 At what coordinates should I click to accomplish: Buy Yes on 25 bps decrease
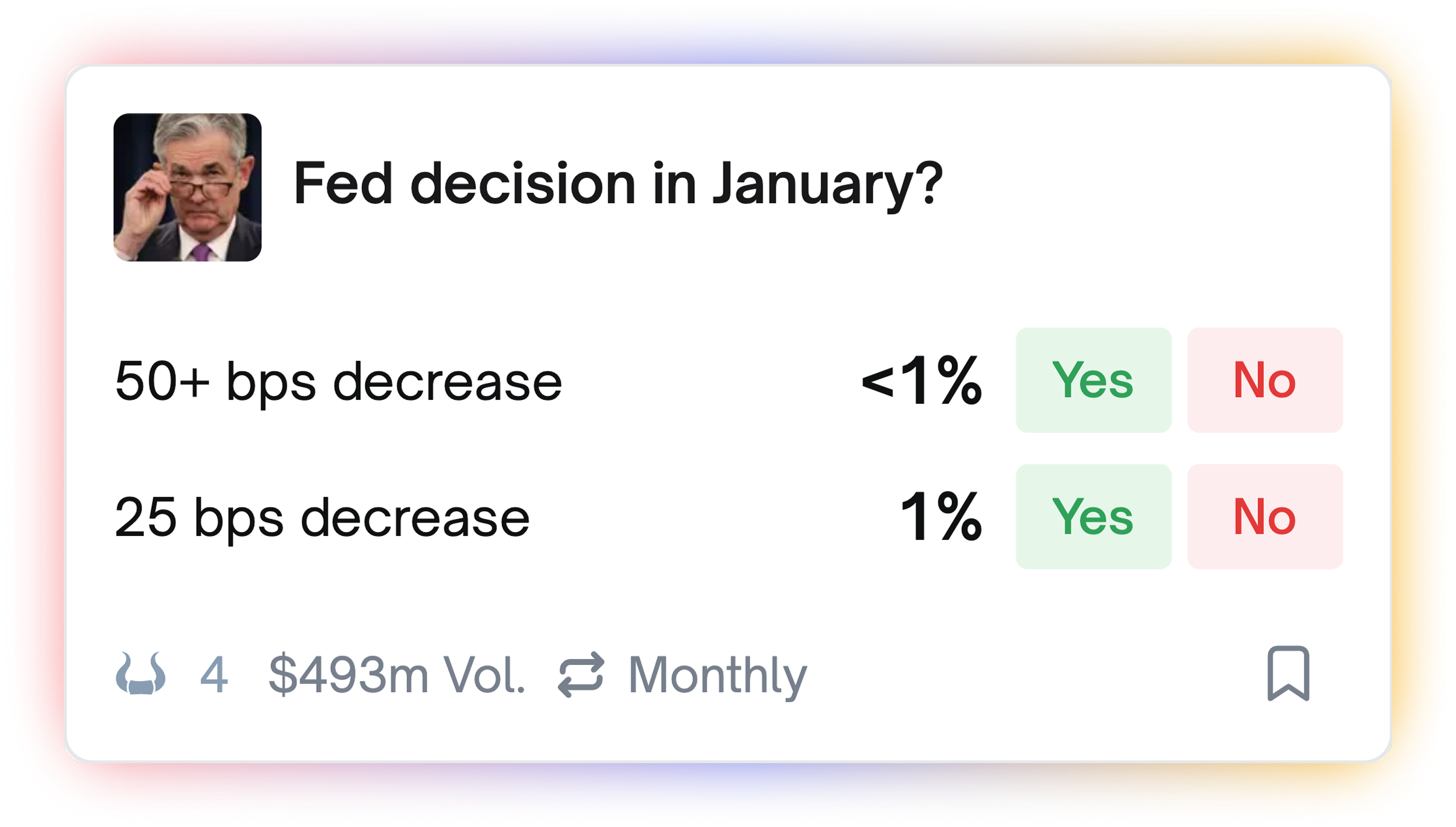click(1093, 516)
